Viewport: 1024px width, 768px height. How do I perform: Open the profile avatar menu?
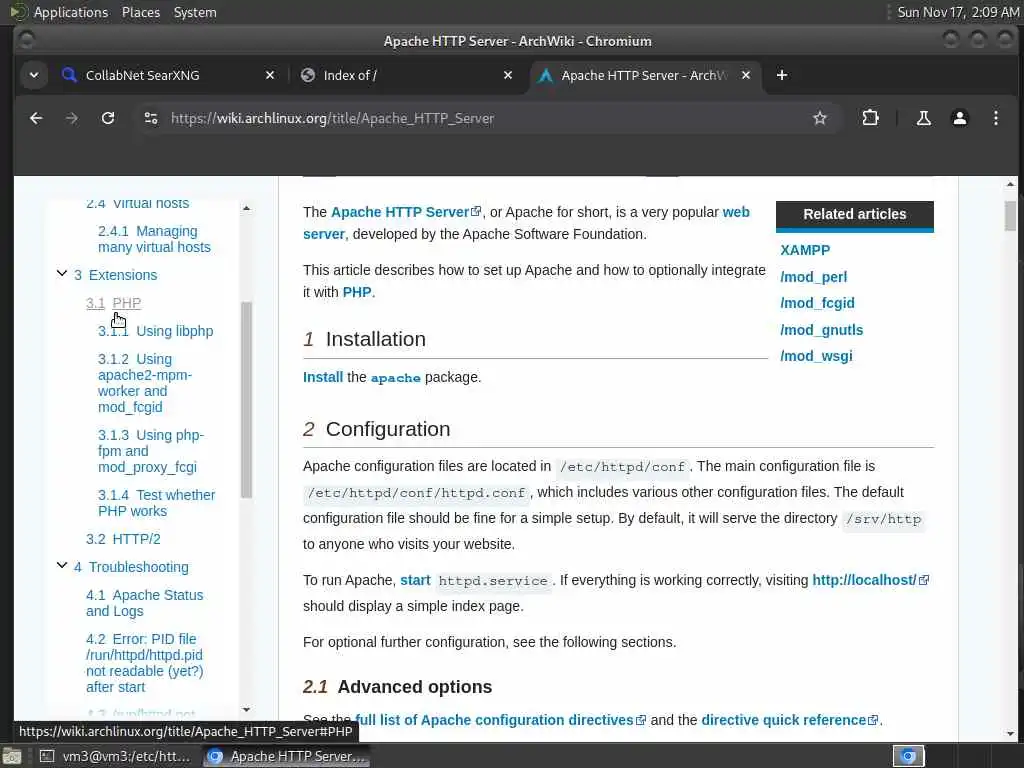[959, 118]
